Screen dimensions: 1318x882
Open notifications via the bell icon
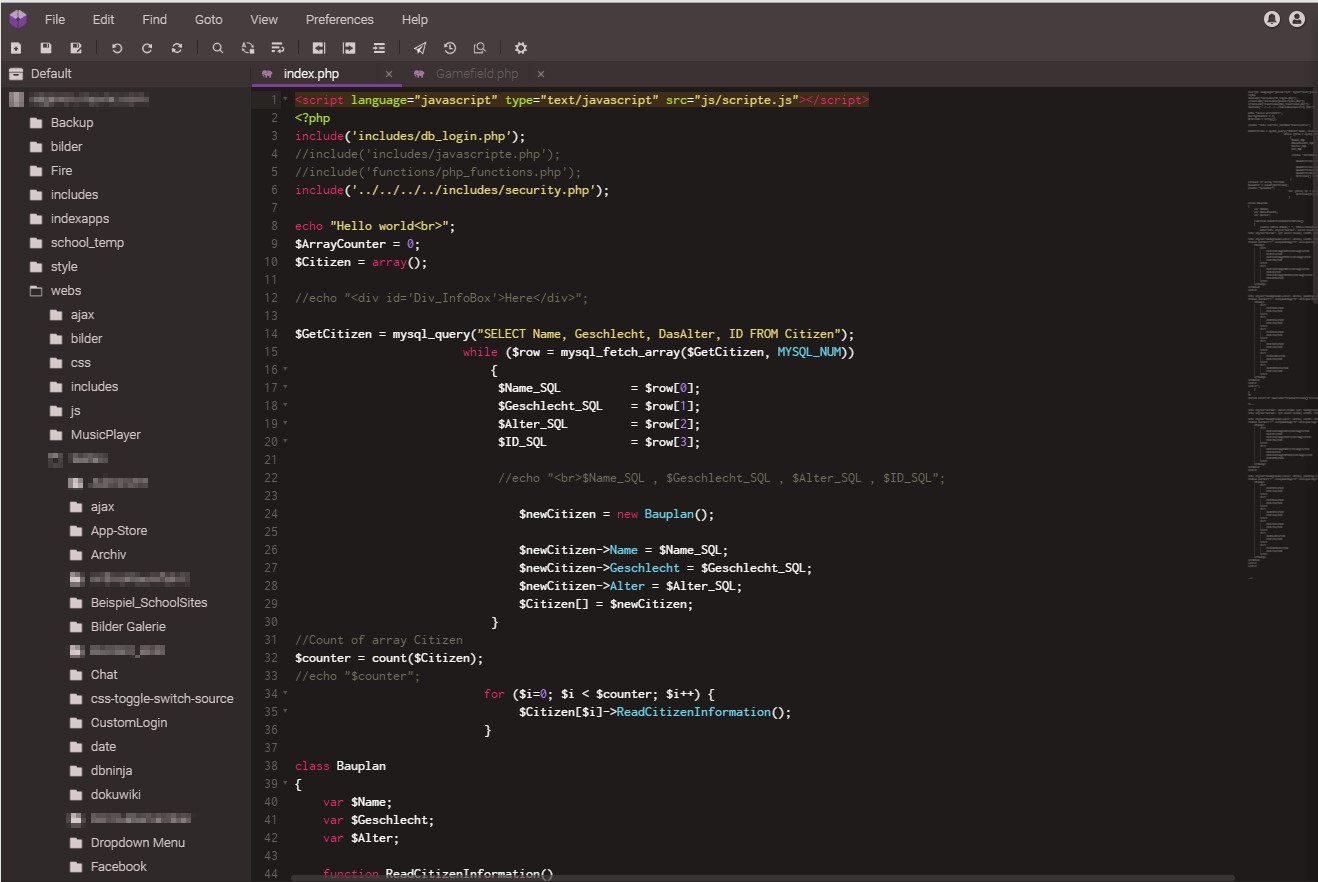tap(1270, 18)
